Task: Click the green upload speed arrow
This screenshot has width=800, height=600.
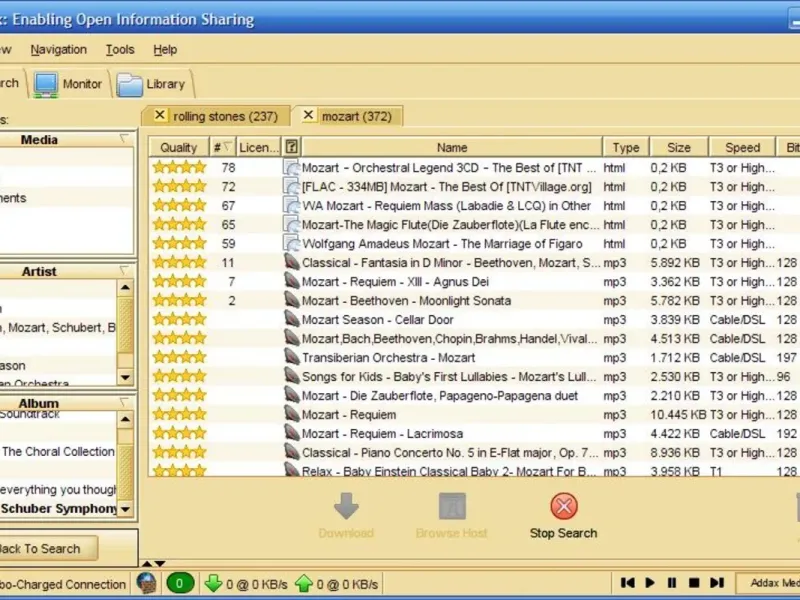Action: pos(304,583)
